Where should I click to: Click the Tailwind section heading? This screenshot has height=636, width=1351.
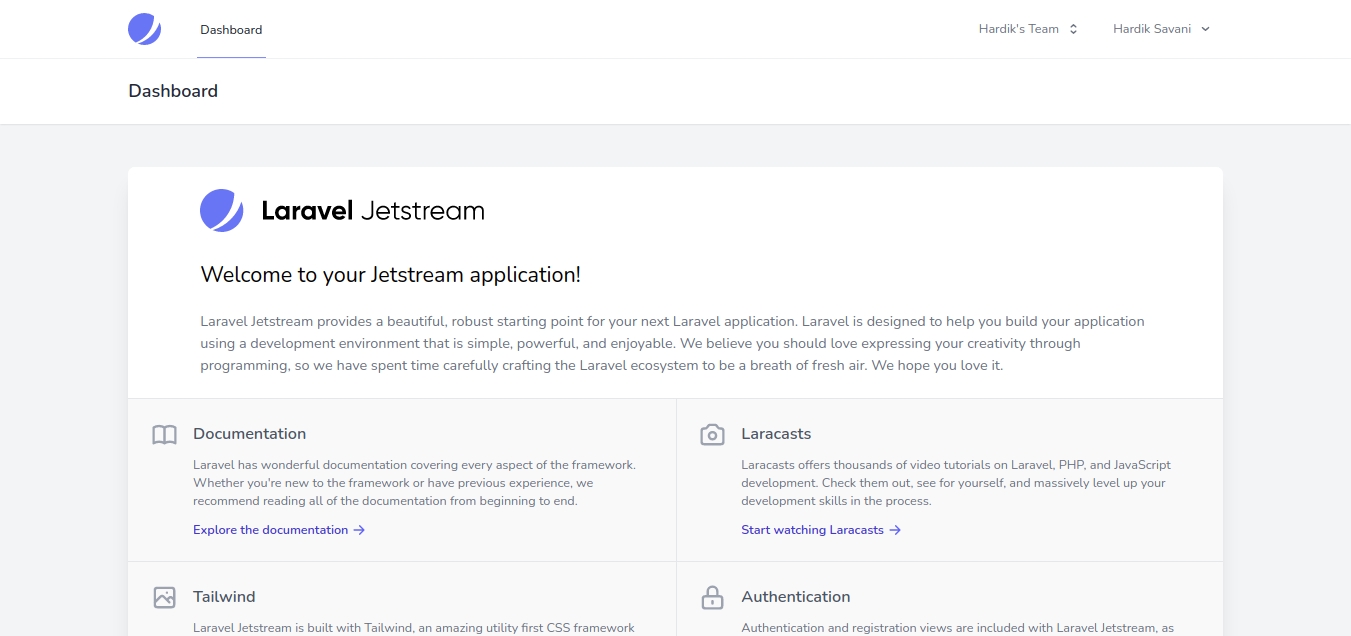click(x=224, y=597)
